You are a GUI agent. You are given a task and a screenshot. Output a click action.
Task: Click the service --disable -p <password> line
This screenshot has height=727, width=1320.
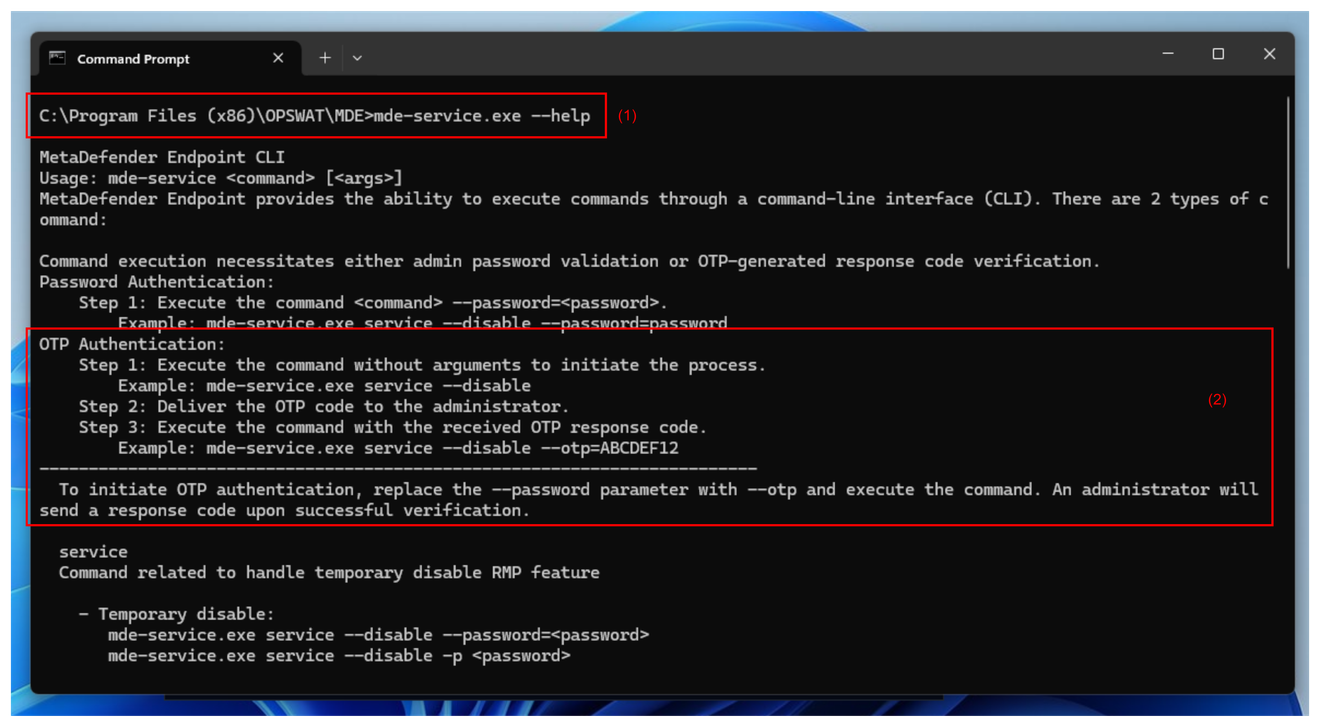click(x=339, y=656)
